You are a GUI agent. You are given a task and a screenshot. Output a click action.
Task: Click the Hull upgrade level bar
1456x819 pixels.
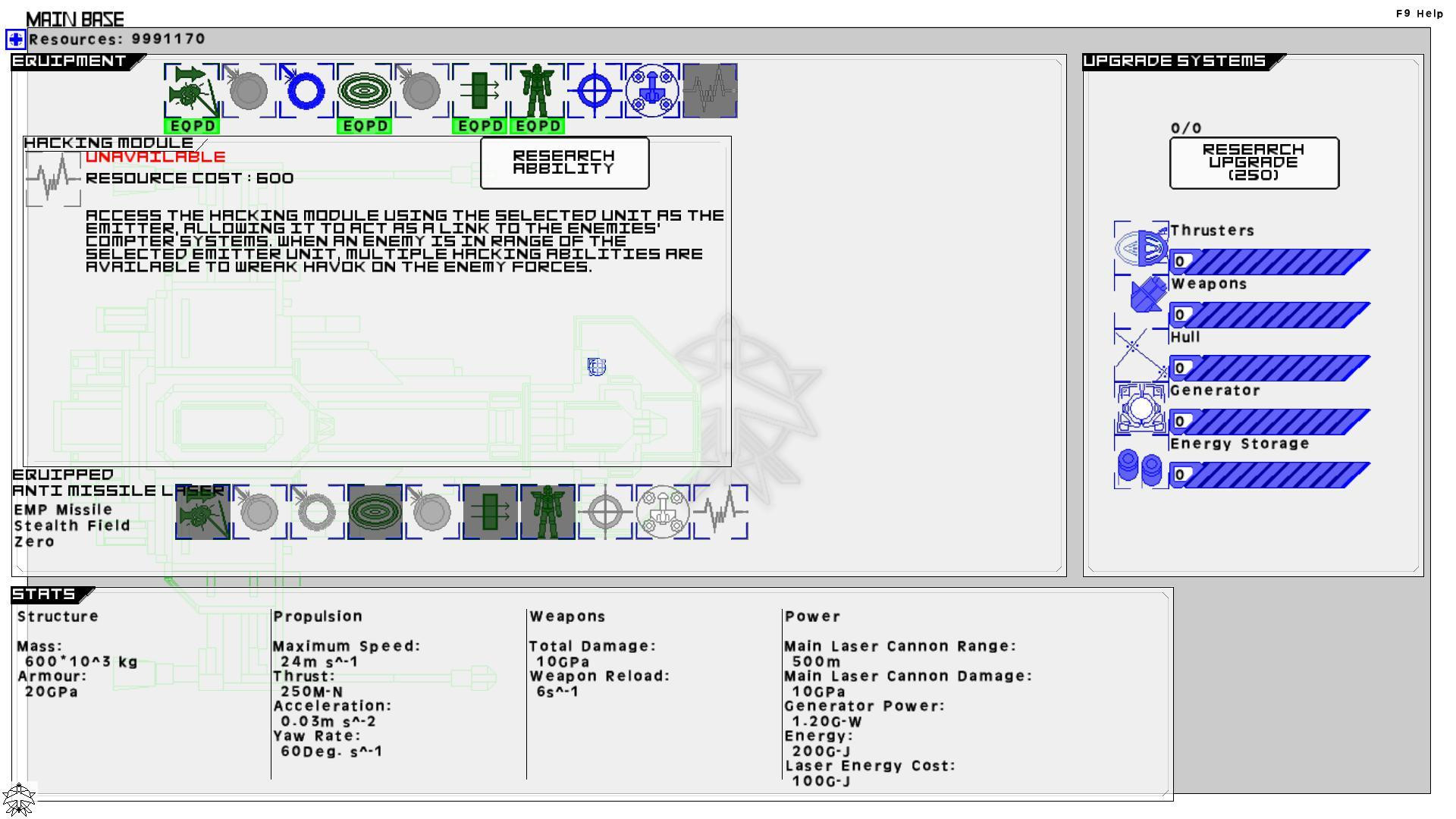pyautogui.click(x=1270, y=369)
